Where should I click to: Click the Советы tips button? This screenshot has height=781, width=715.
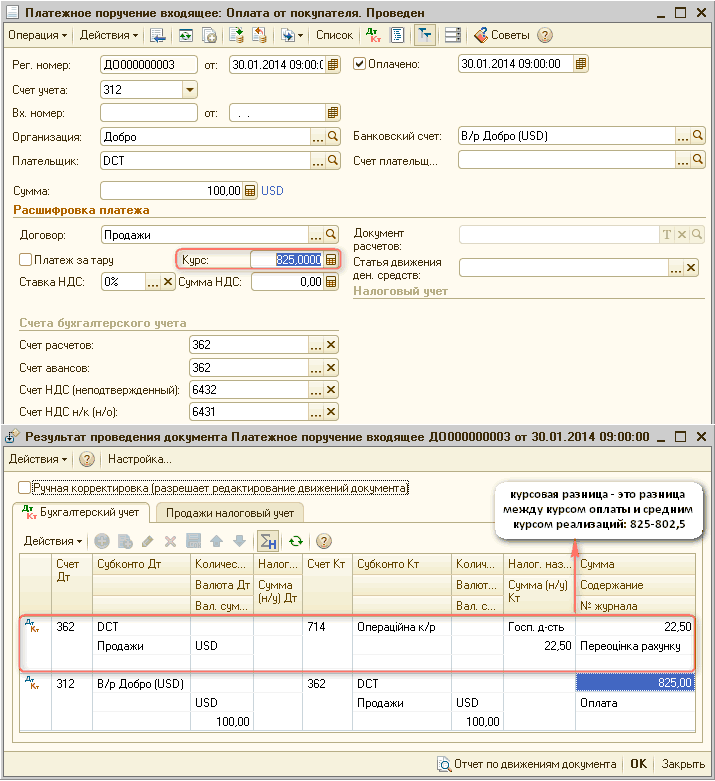click(502, 35)
